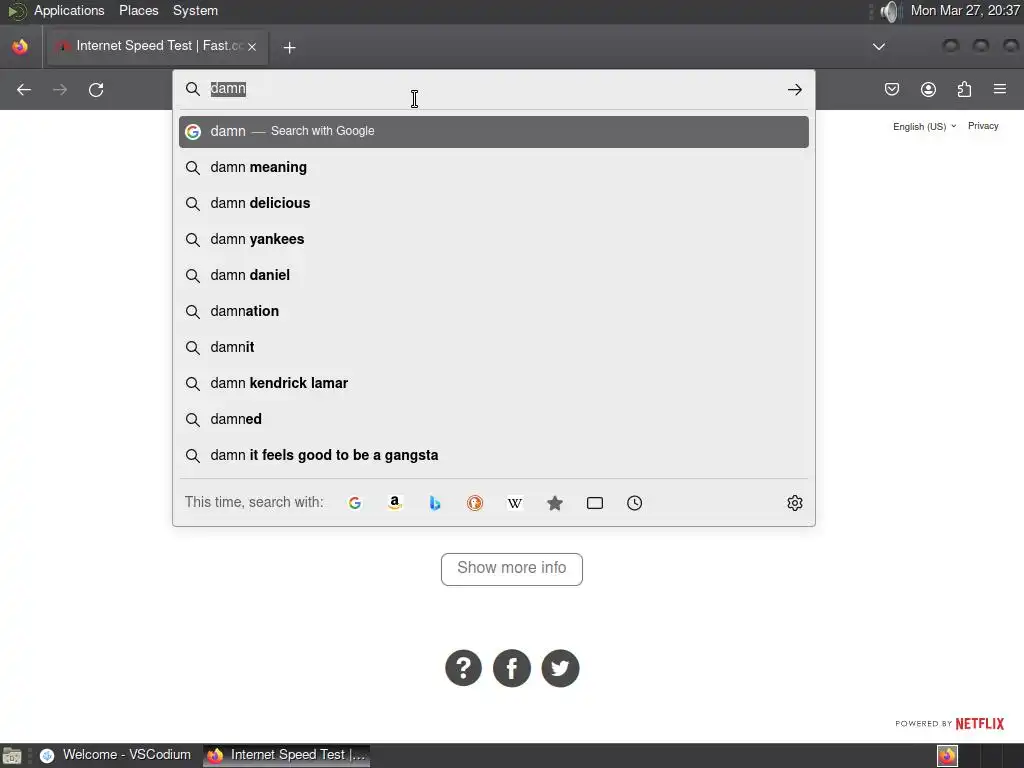
Task: Click the Netflix logo link
Action: click(980, 724)
